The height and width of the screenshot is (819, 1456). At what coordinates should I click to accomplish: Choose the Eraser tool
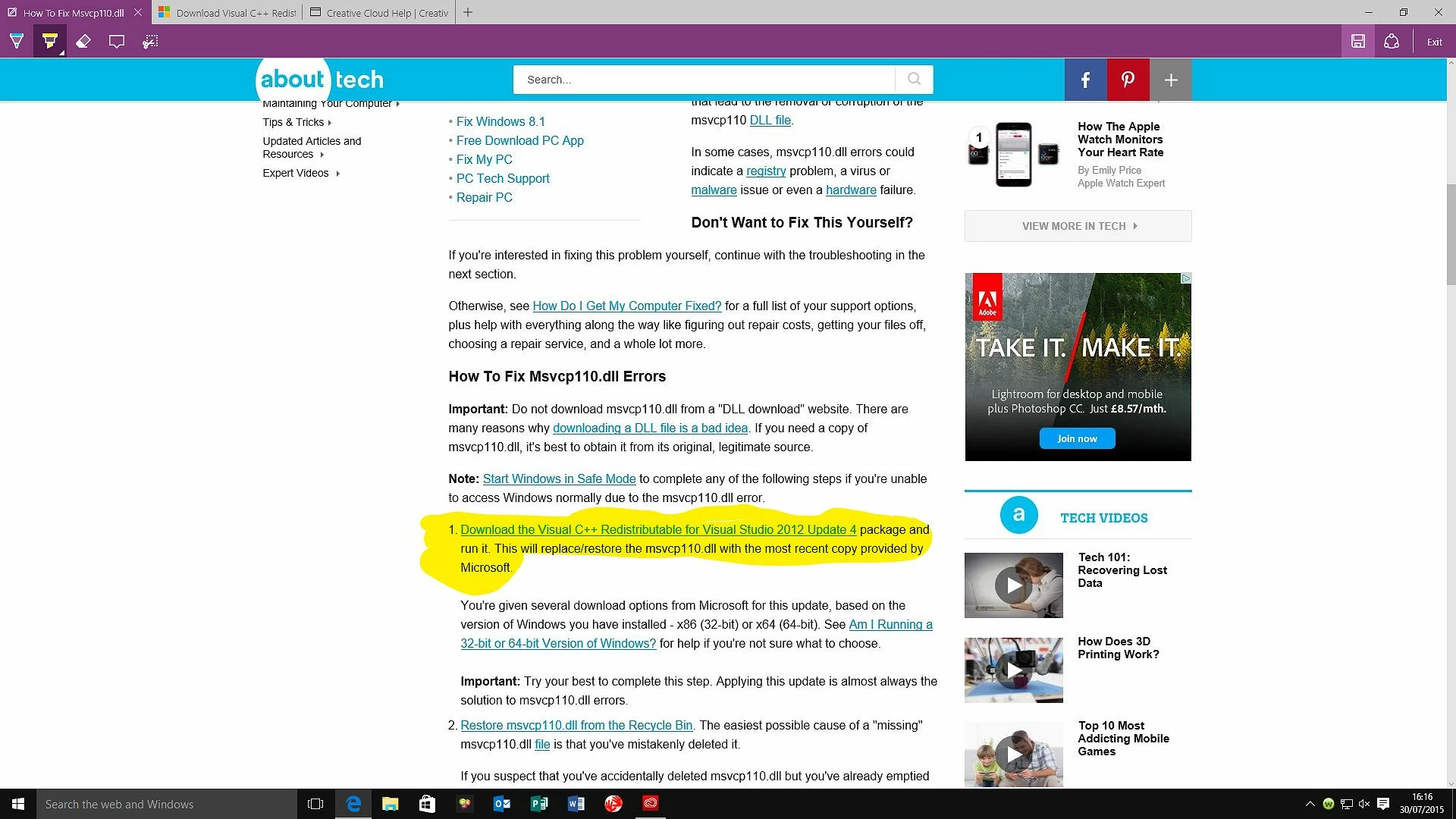(83, 42)
